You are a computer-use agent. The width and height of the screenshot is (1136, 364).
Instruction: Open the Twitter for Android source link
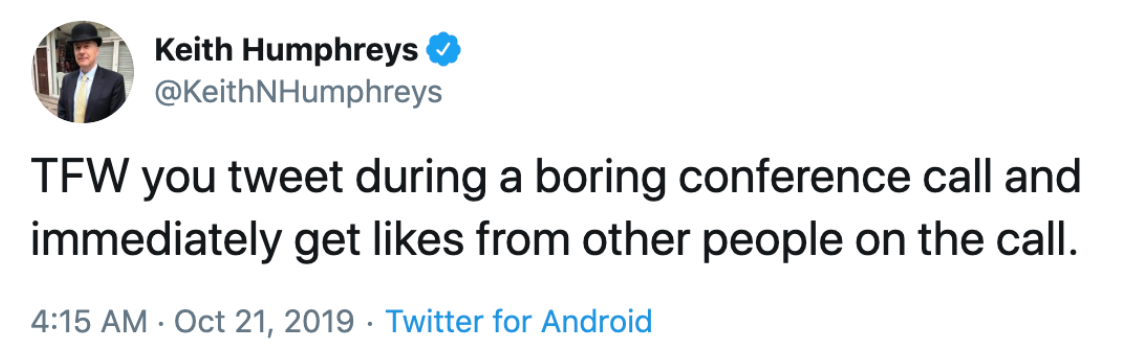click(518, 320)
